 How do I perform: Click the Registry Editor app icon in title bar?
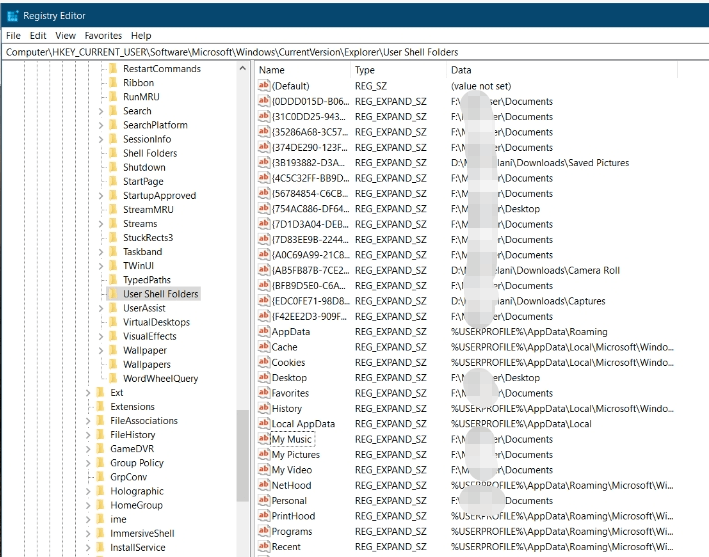tap(12, 16)
